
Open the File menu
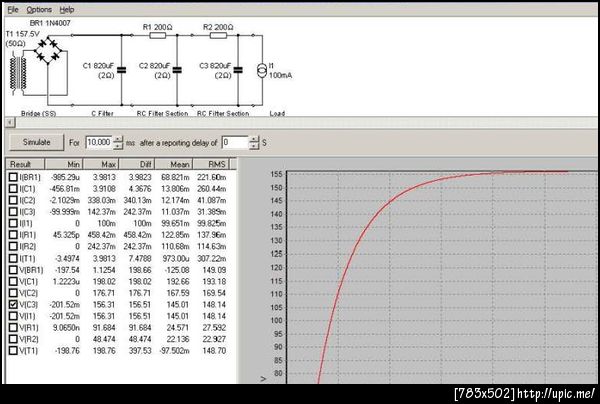tap(13, 10)
